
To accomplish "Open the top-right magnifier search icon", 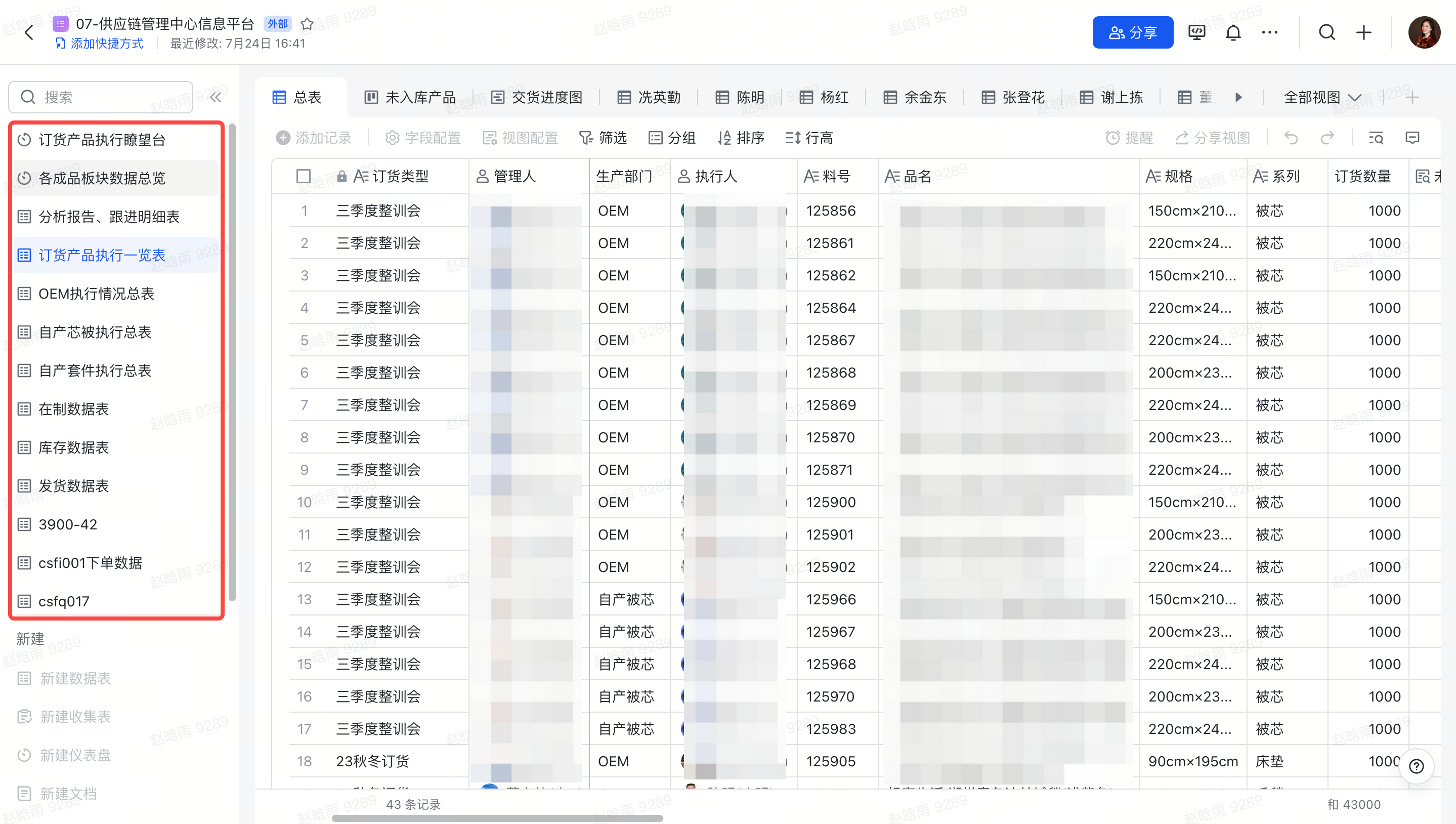I will pyautogui.click(x=1326, y=33).
